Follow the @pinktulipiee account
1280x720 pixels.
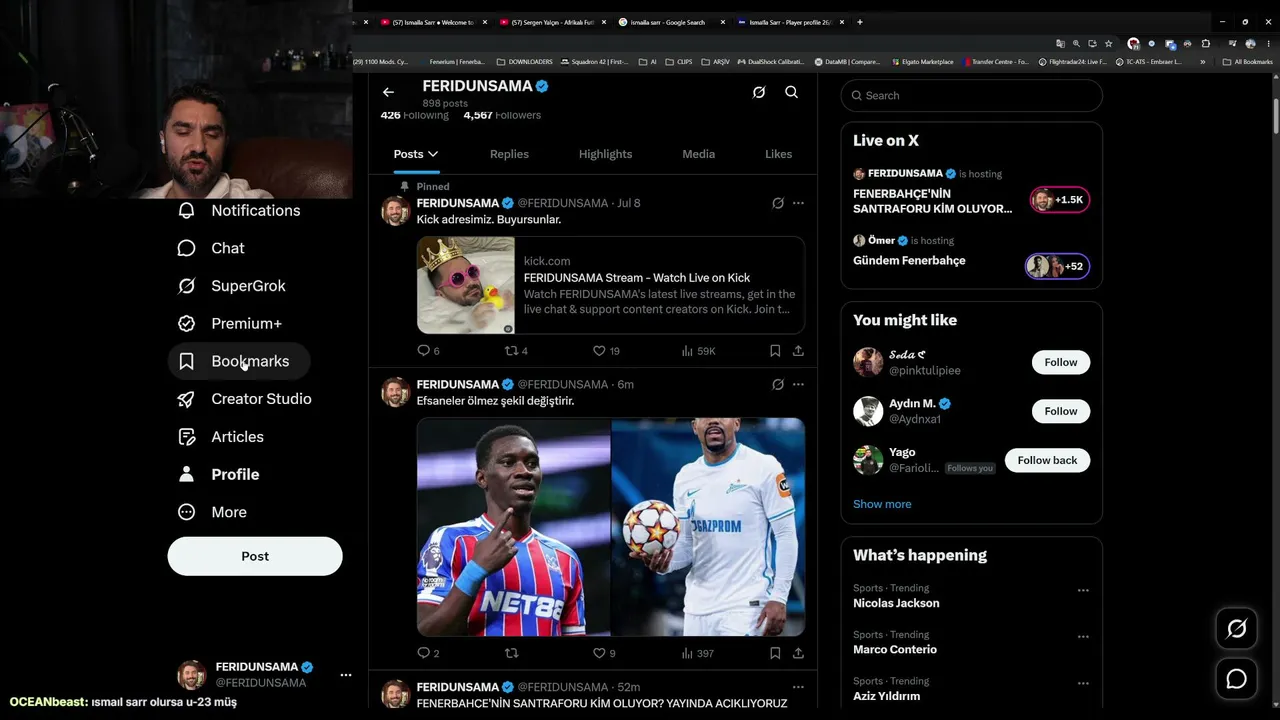[x=1061, y=362]
